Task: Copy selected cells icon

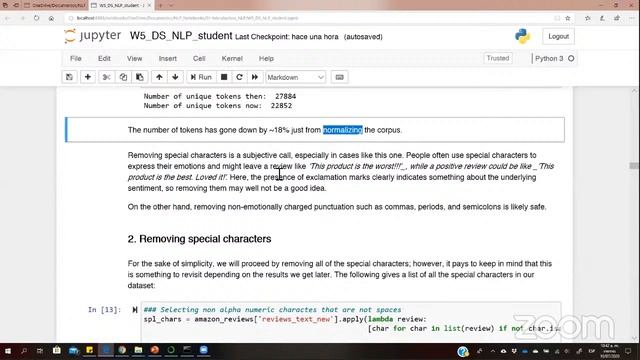Action: [123, 77]
